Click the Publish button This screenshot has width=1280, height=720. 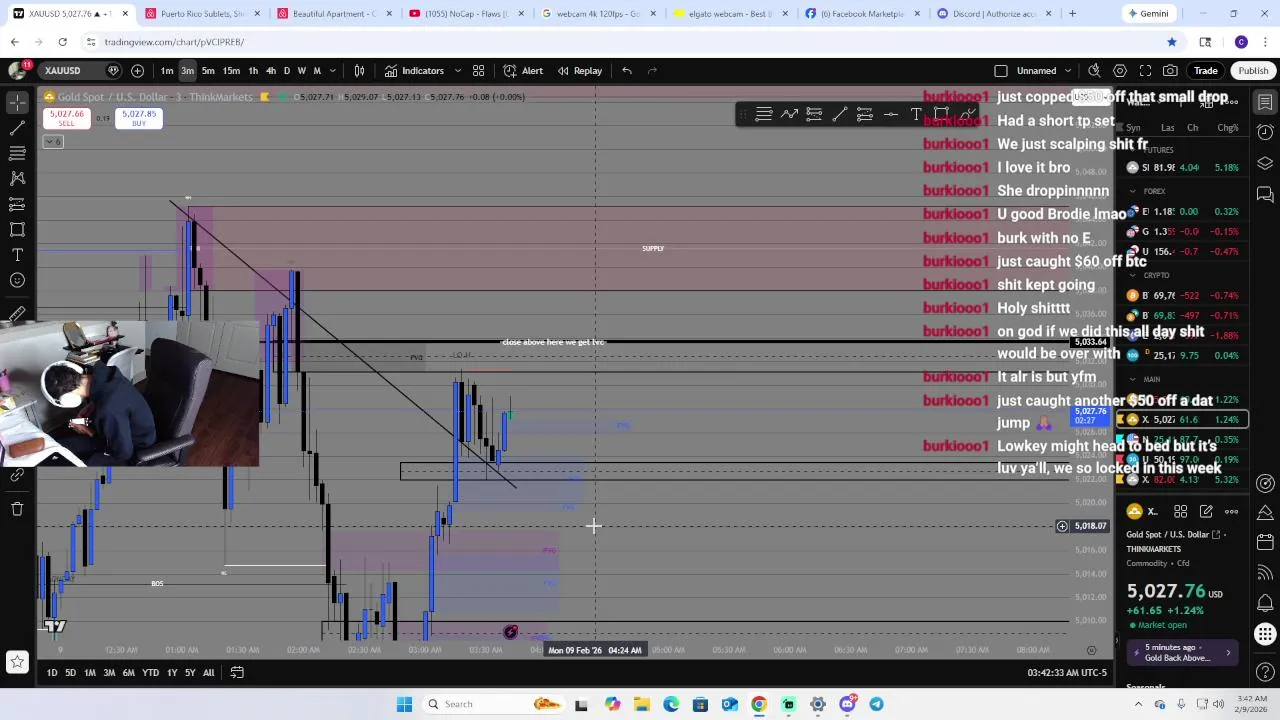[1253, 71]
